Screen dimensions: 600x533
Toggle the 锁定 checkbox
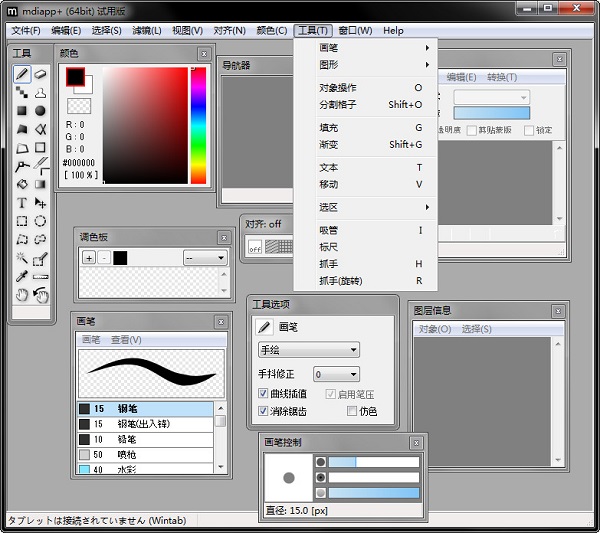[529, 130]
